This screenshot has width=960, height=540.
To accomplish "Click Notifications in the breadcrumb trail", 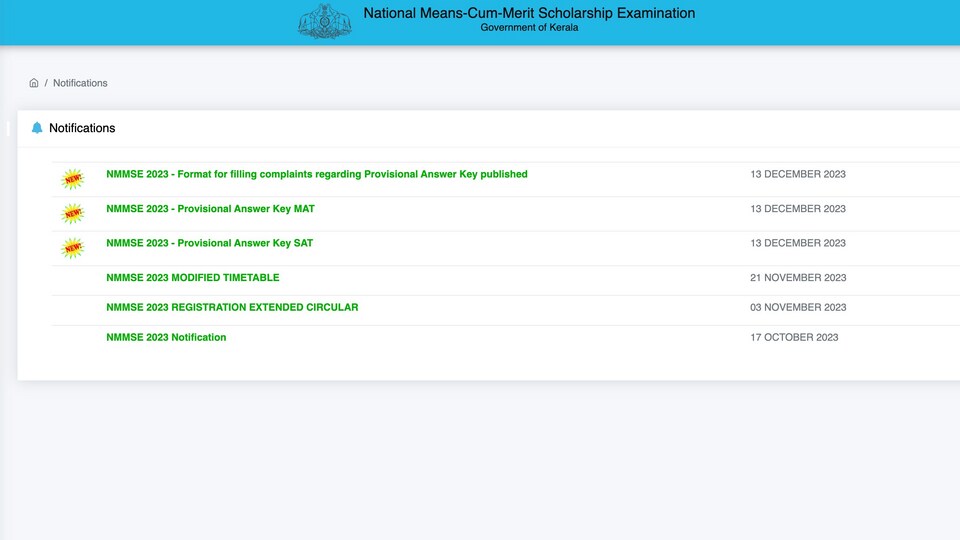I will pyautogui.click(x=80, y=83).
